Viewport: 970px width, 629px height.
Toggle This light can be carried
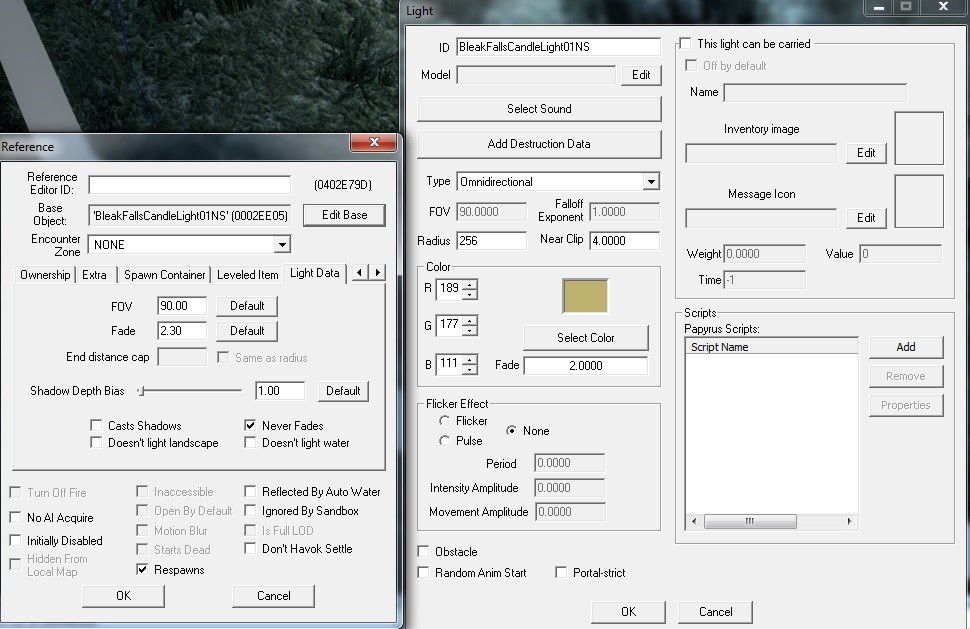686,44
